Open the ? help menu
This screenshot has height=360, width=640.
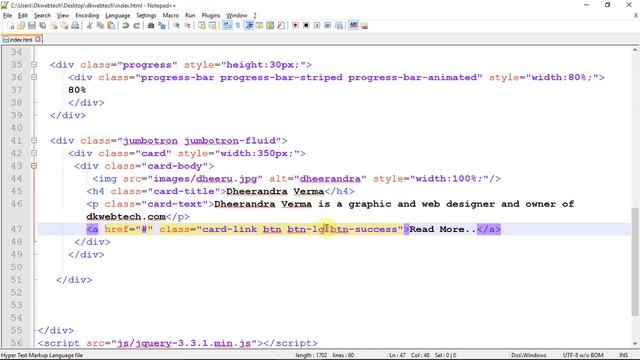(x=255, y=16)
